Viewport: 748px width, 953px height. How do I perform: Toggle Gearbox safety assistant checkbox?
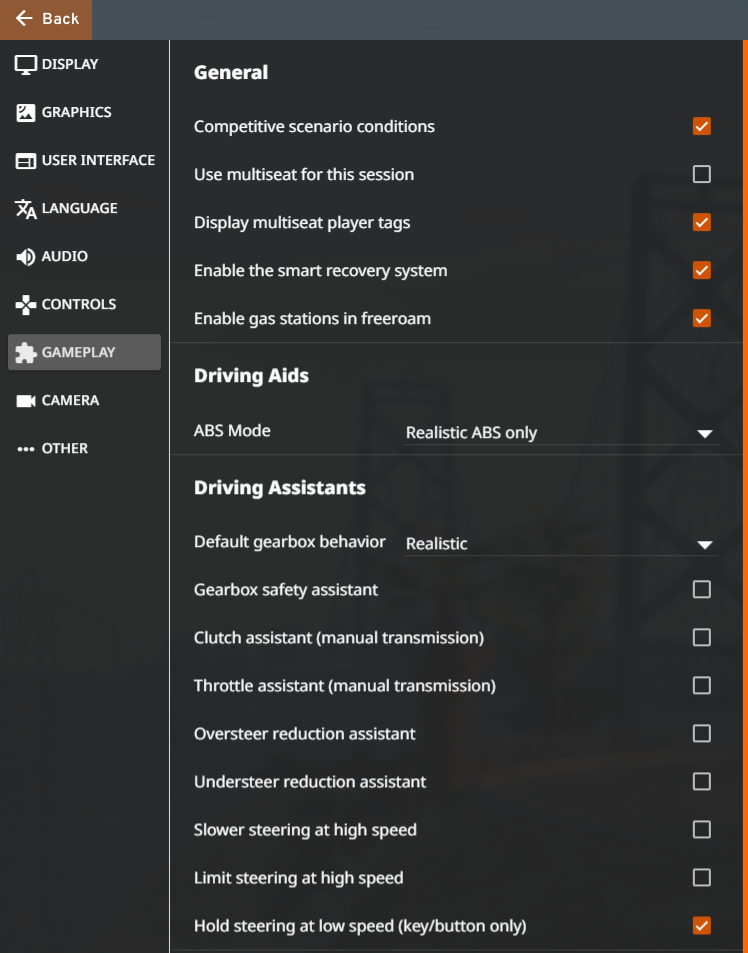701,590
